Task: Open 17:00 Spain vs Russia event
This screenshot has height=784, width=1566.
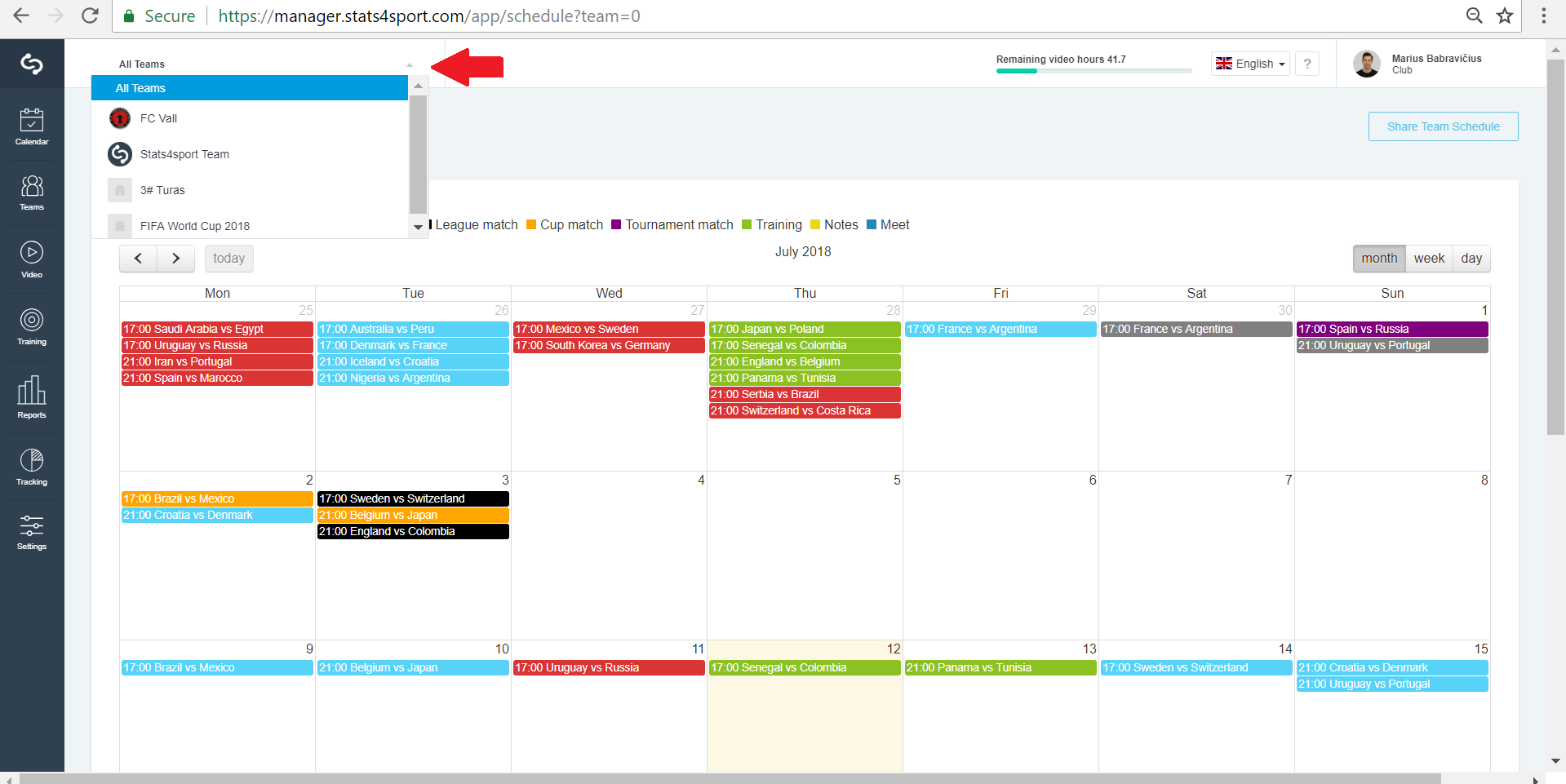Action: coord(1392,329)
